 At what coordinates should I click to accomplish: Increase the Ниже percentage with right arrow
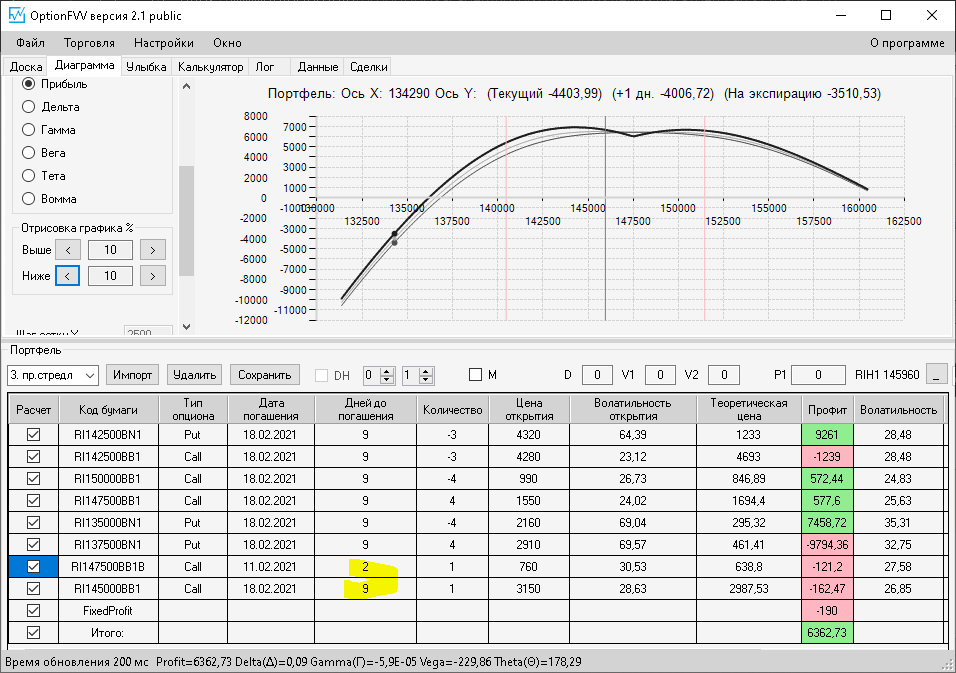[x=153, y=275]
